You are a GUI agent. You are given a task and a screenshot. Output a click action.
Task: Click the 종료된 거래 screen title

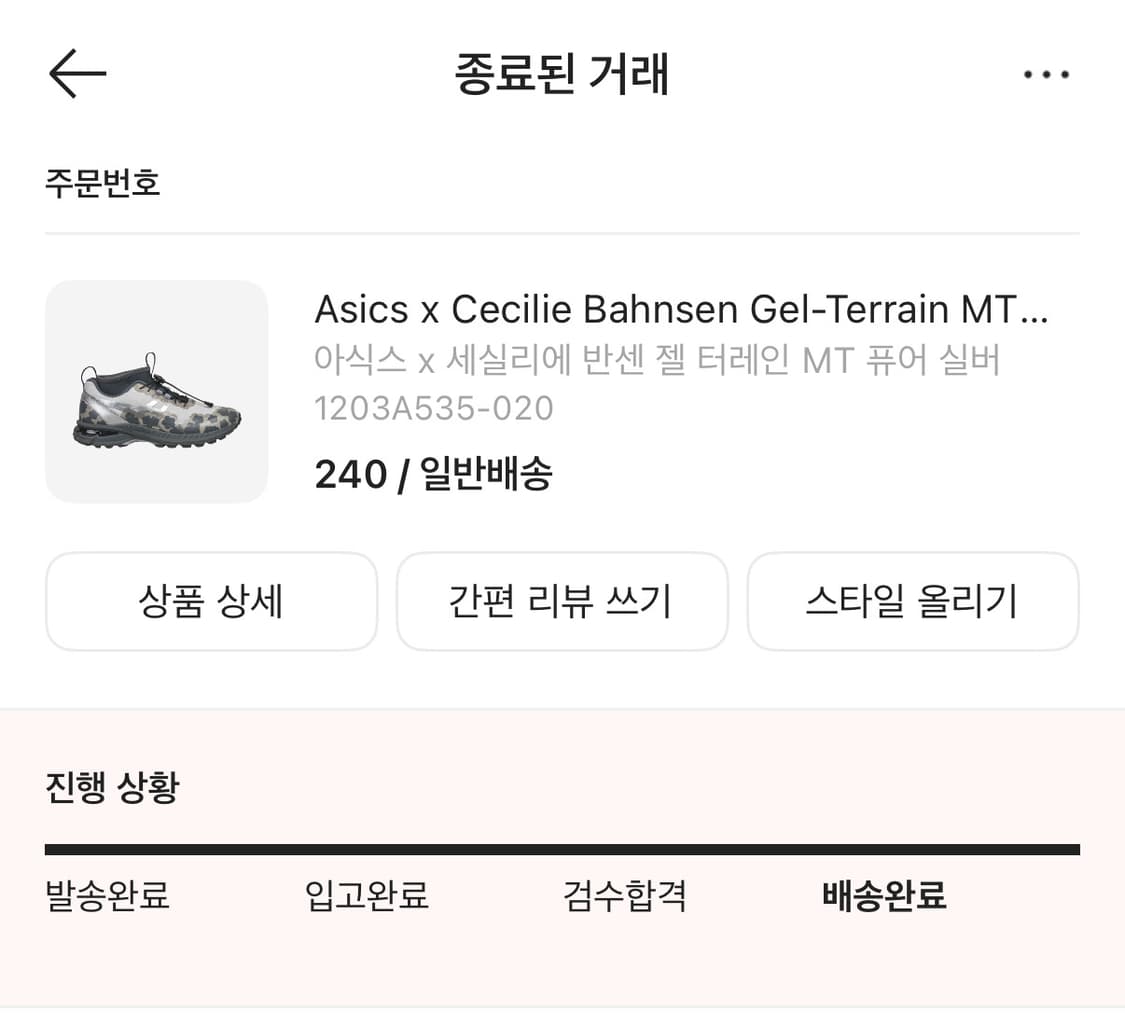coord(562,74)
